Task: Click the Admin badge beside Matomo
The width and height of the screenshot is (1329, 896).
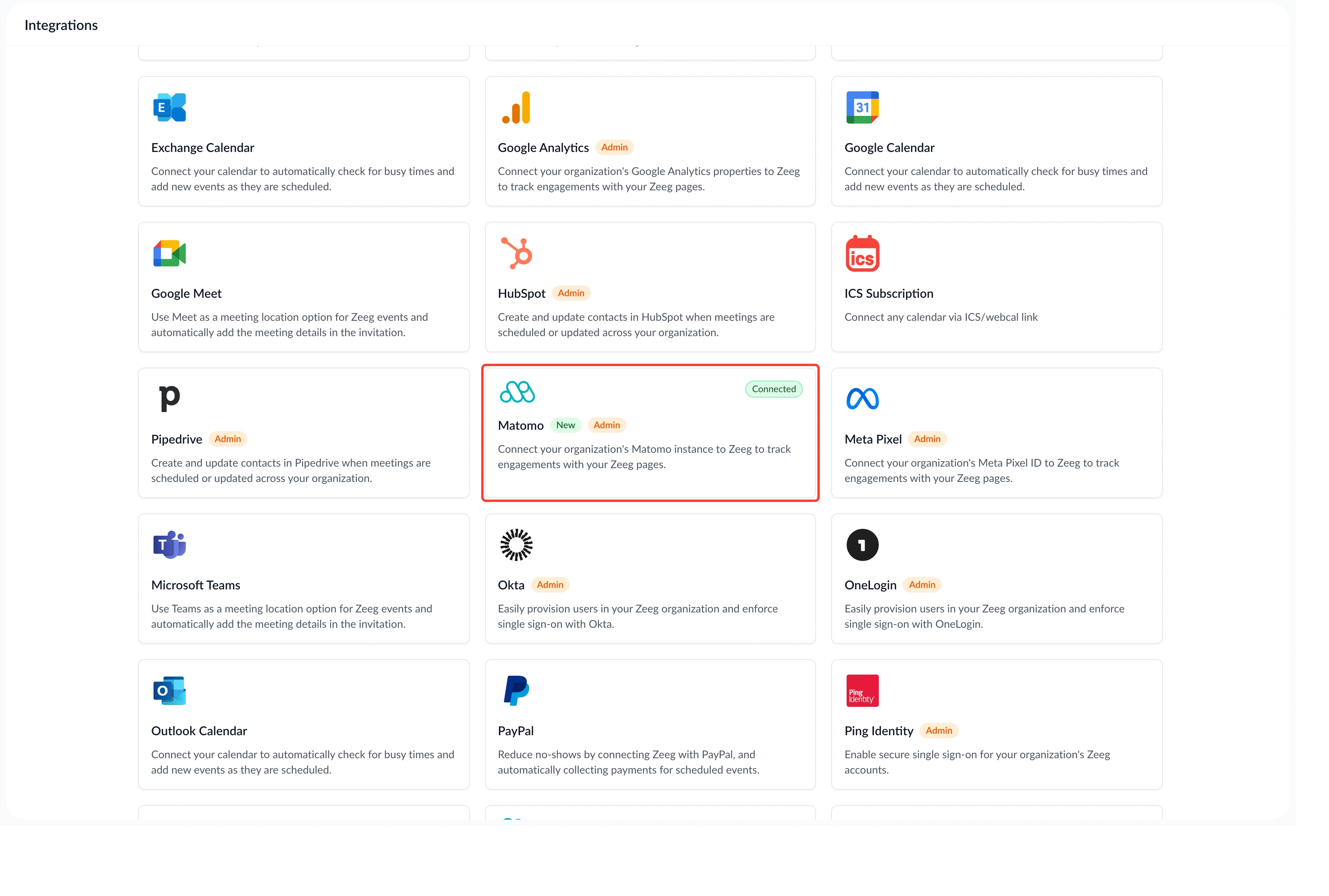Action: pyautogui.click(x=607, y=425)
